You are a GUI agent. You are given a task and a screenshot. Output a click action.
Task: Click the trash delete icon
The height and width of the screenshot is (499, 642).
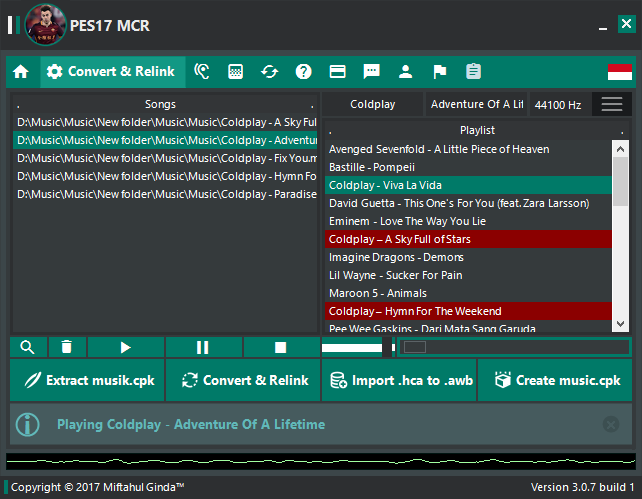67,348
